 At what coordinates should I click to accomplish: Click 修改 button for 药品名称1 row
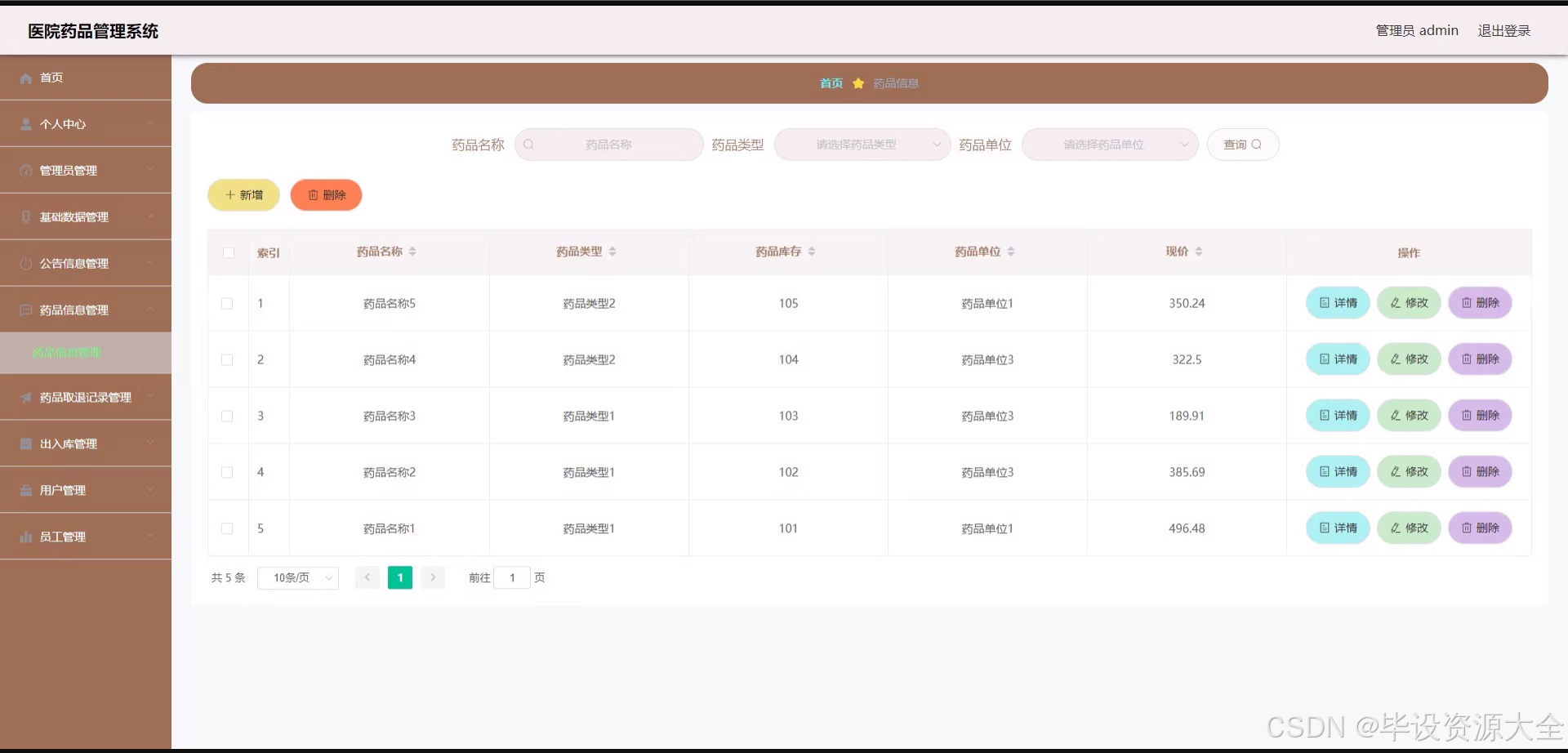tap(1409, 528)
